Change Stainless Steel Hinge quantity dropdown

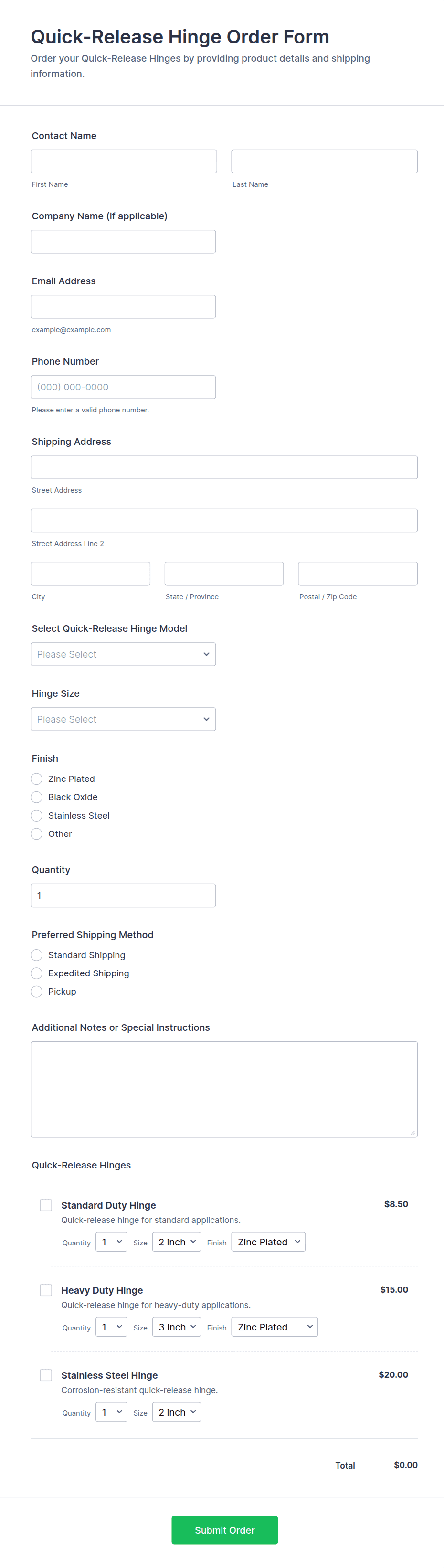111,1412
